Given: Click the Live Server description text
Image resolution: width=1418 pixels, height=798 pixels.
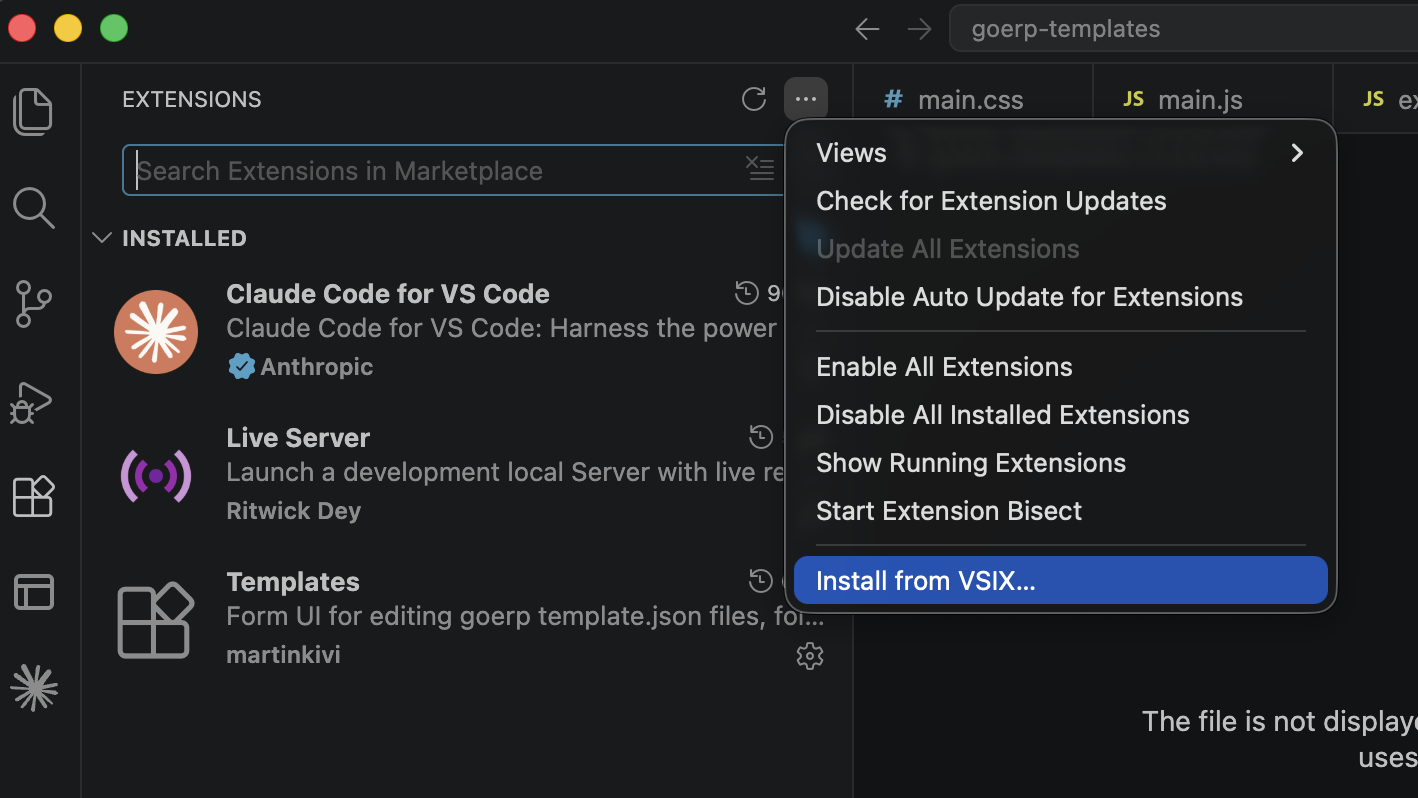Looking at the screenshot, I should pos(505,472).
